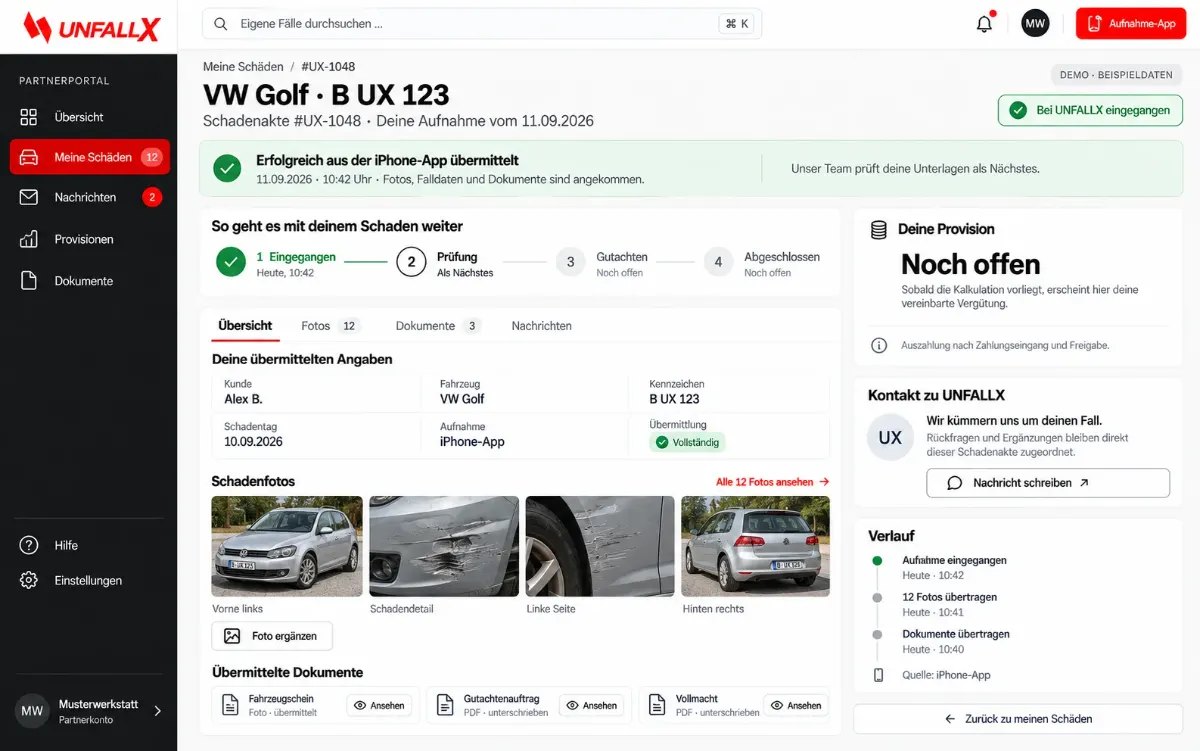Open Alle 12 Fotos ansehen link

[x=772, y=482]
